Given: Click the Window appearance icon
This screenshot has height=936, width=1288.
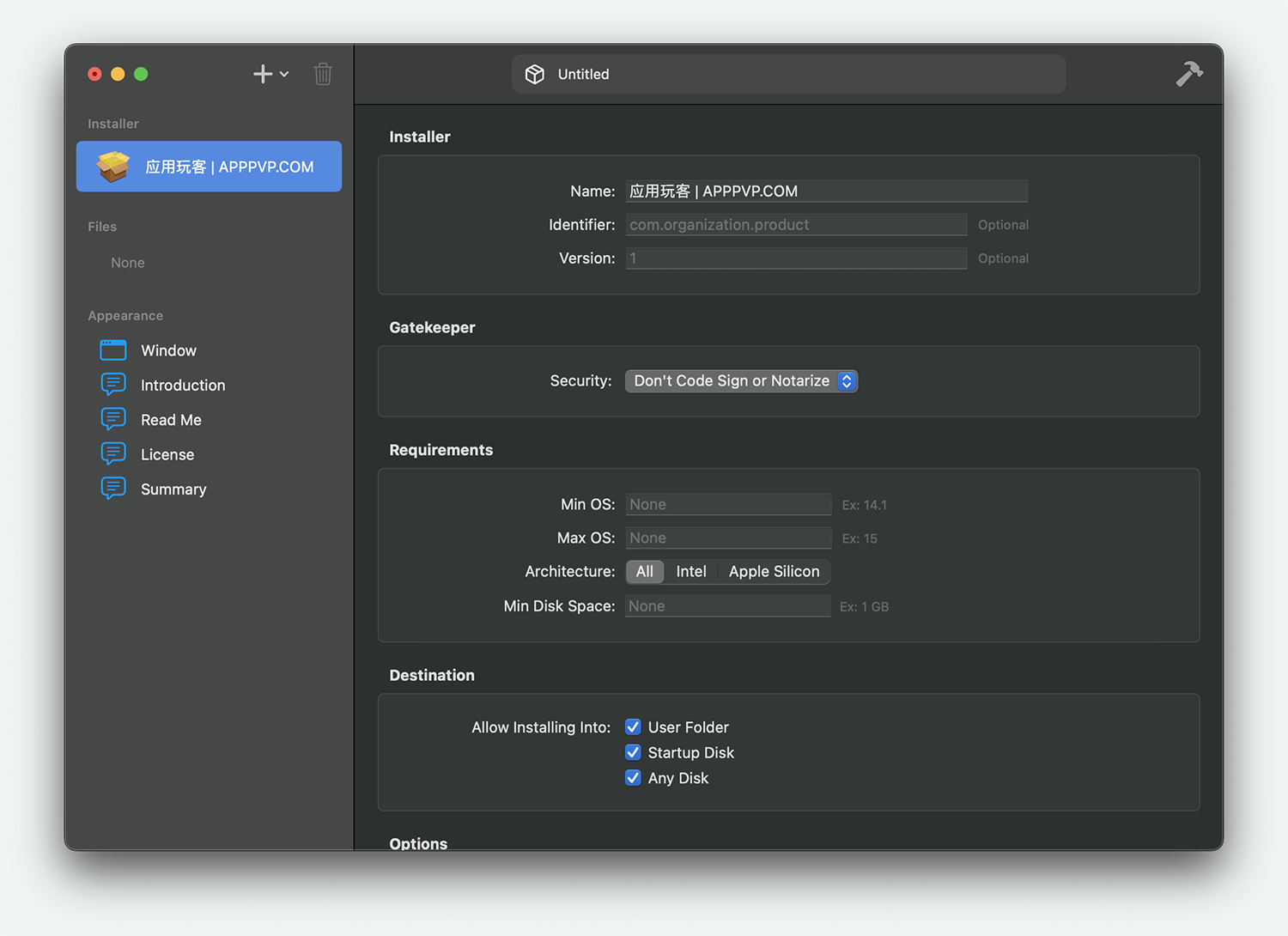Looking at the screenshot, I should point(113,350).
